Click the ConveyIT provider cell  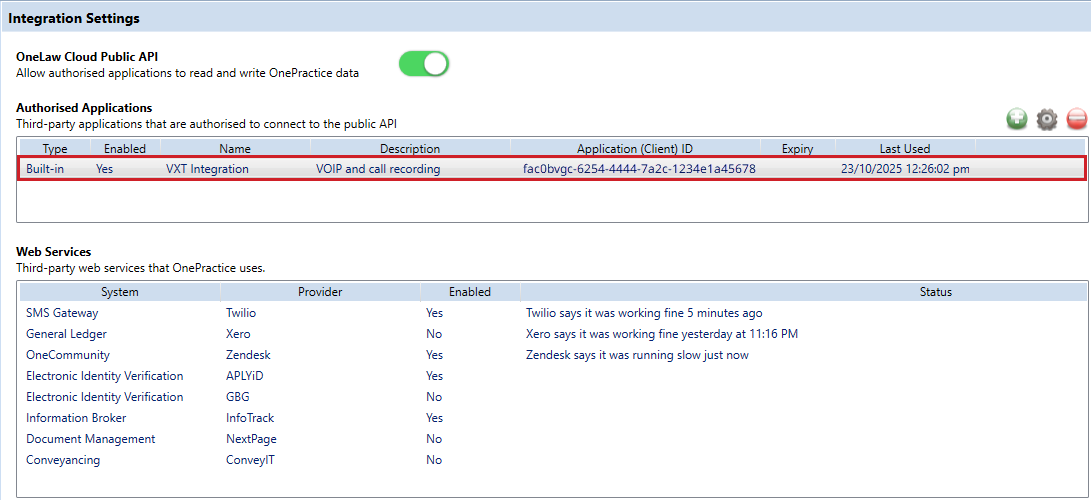click(x=250, y=460)
